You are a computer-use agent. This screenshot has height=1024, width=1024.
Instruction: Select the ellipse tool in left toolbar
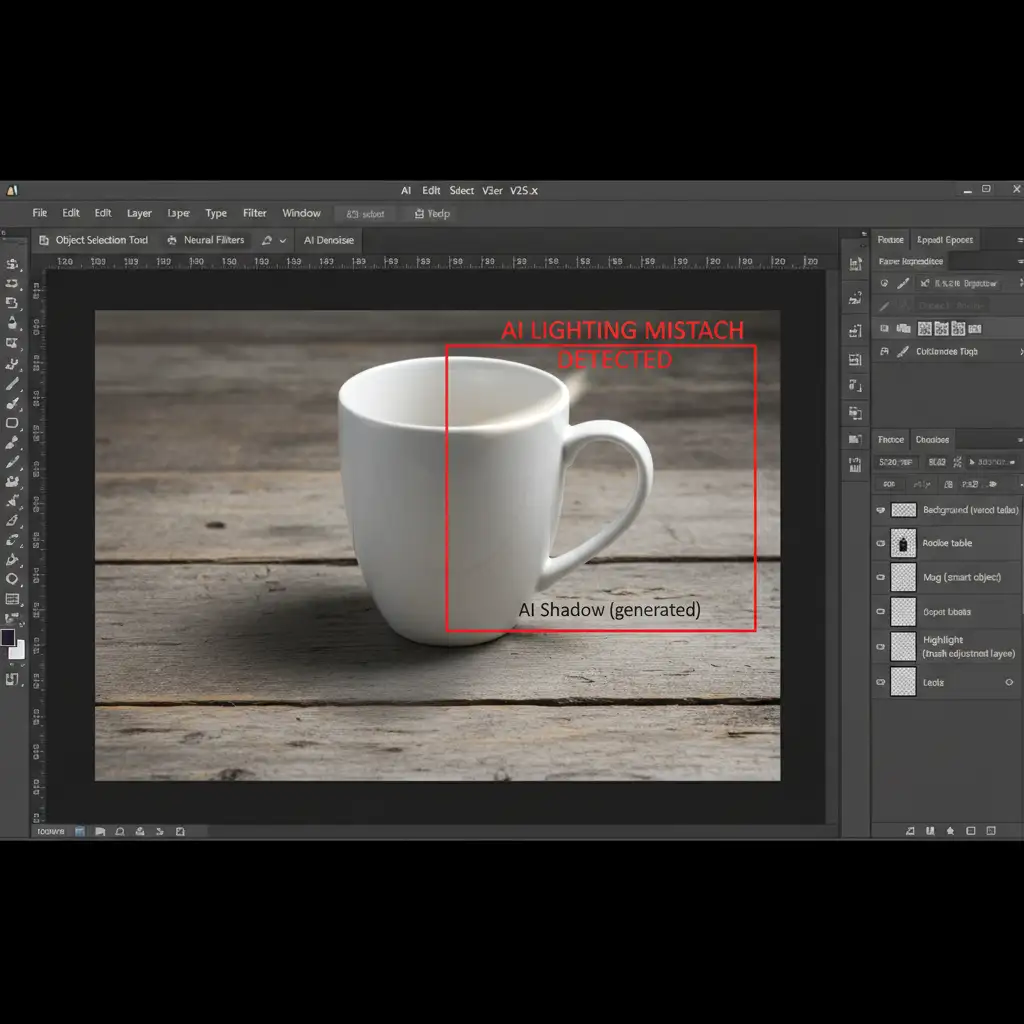click(13, 579)
